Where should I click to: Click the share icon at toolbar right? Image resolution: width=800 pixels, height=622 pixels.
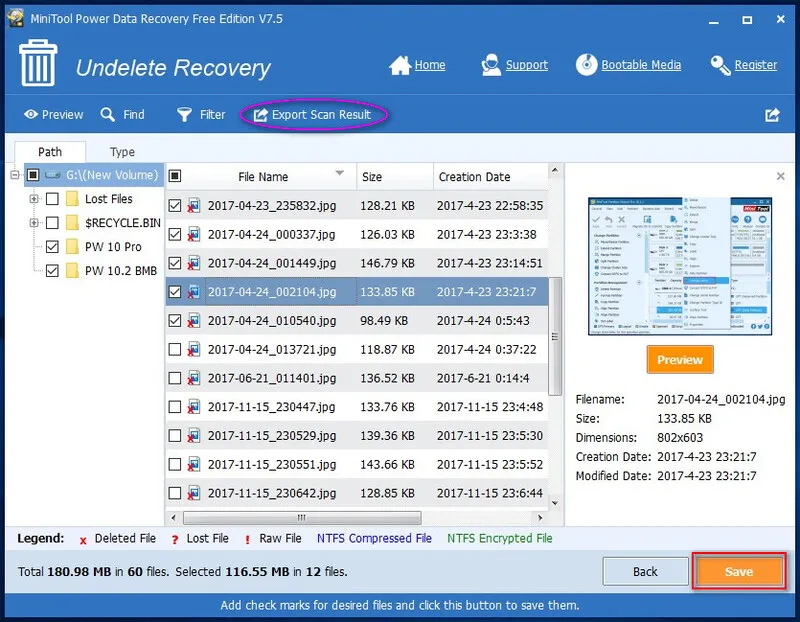click(x=772, y=115)
